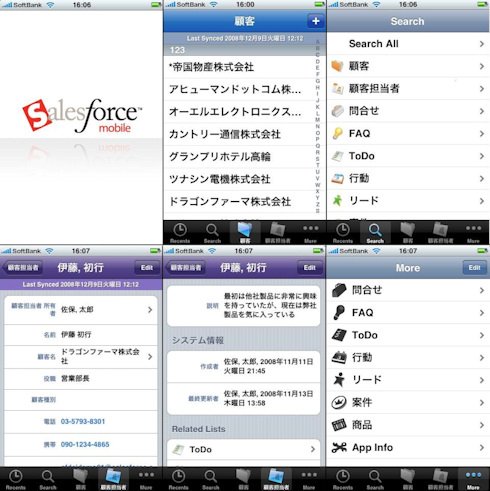Select the 案件 crown icon in More list
The image size is (490, 491).
[339, 402]
